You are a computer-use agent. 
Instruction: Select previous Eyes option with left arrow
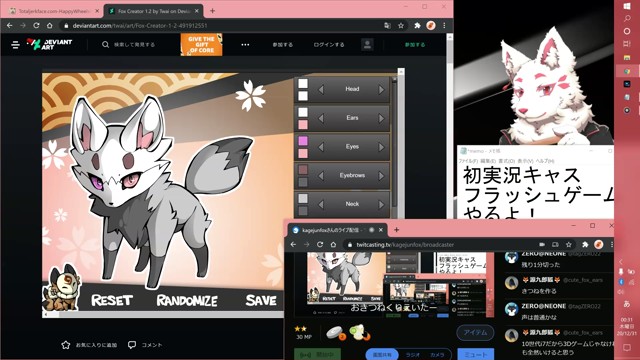(x=321, y=147)
